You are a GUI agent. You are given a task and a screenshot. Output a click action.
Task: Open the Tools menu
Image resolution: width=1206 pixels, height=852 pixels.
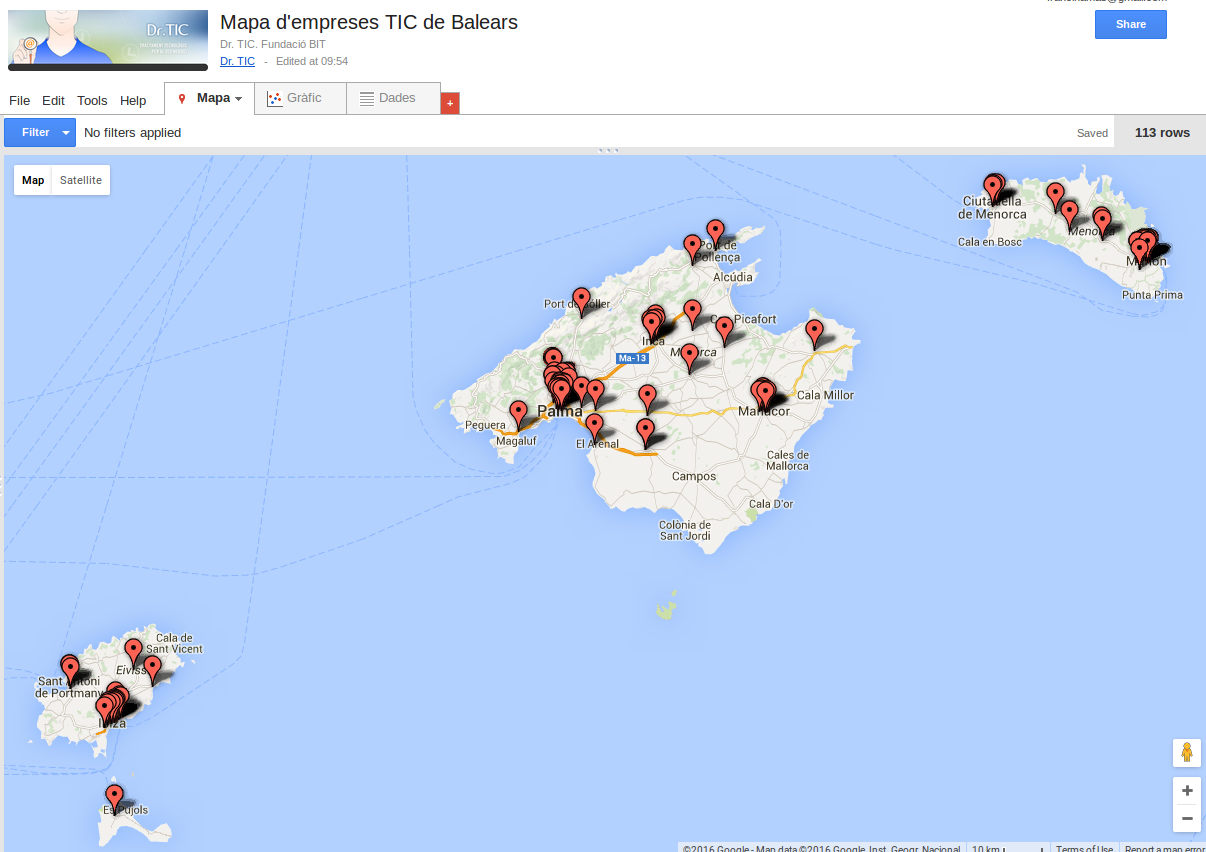(92, 100)
